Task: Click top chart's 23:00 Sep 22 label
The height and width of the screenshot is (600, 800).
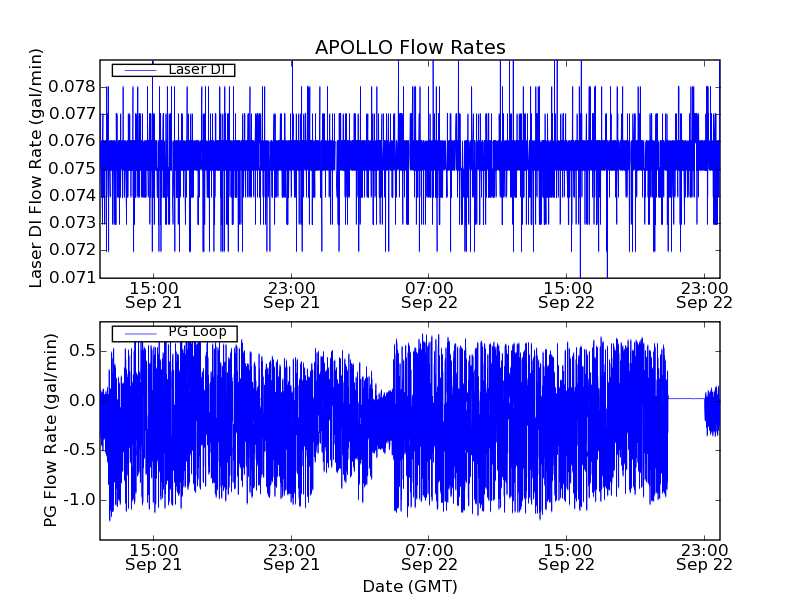Action: [x=704, y=296]
